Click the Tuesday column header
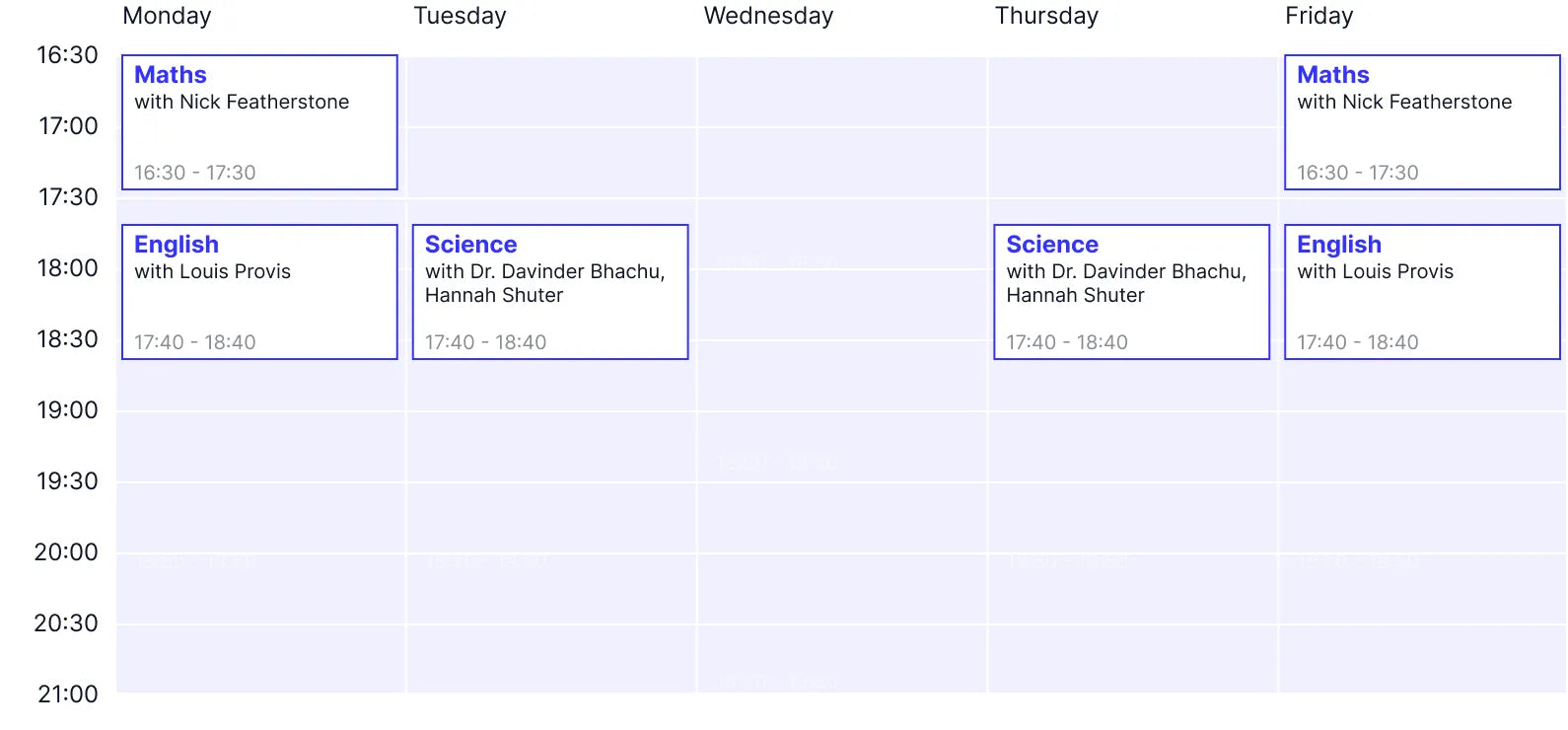Screen dimensions: 1568x730 (x=460, y=16)
